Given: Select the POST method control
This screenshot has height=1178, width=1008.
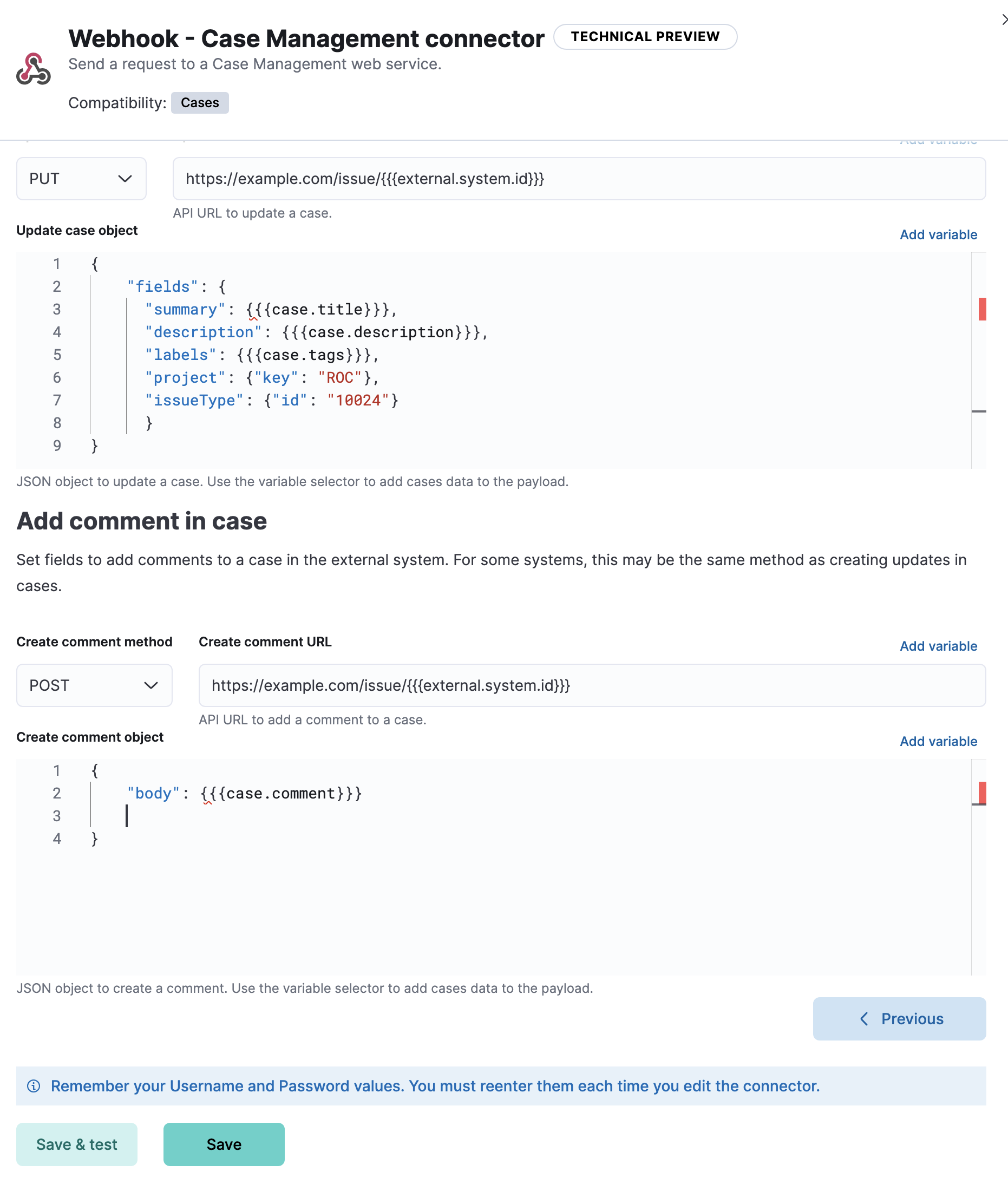Looking at the screenshot, I should point(94,685).
